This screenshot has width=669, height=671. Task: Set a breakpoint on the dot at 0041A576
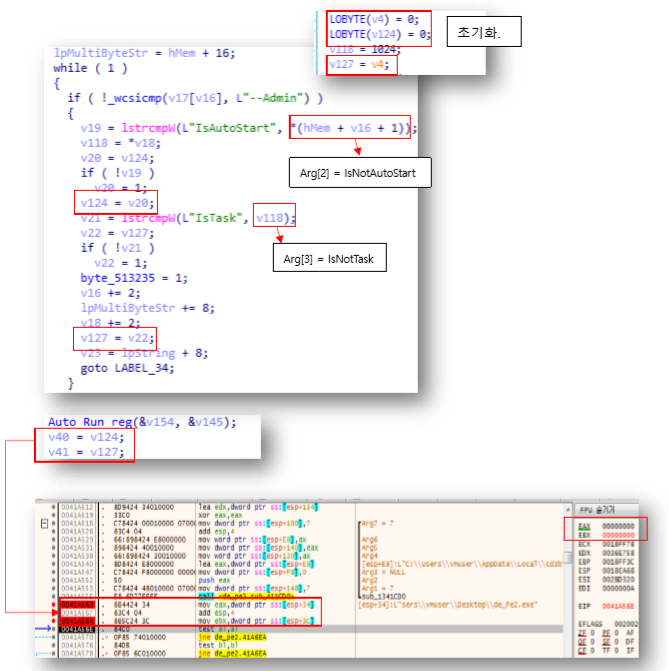(54, 645)
